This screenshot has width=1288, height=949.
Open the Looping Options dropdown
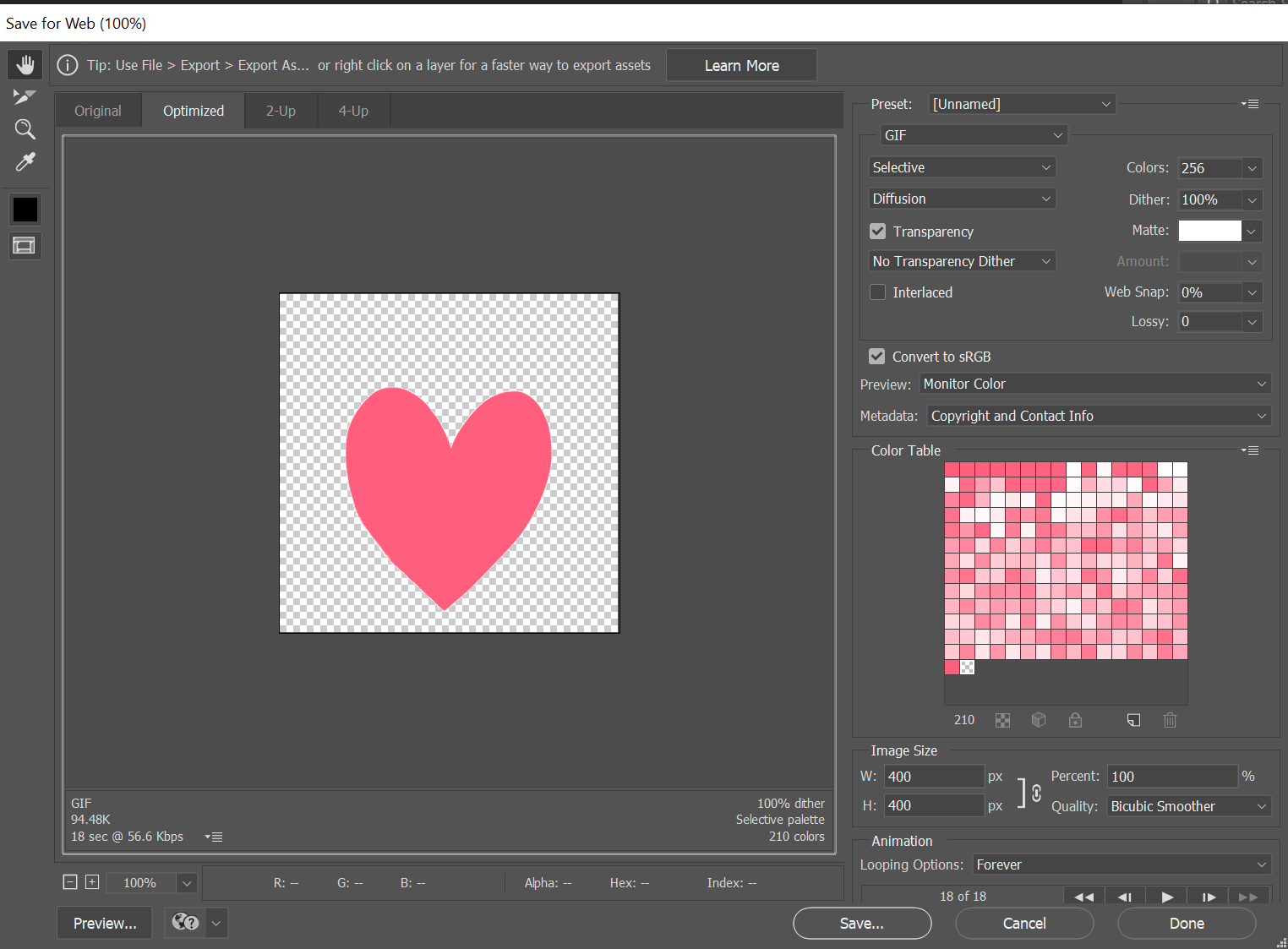[1122, 864]
